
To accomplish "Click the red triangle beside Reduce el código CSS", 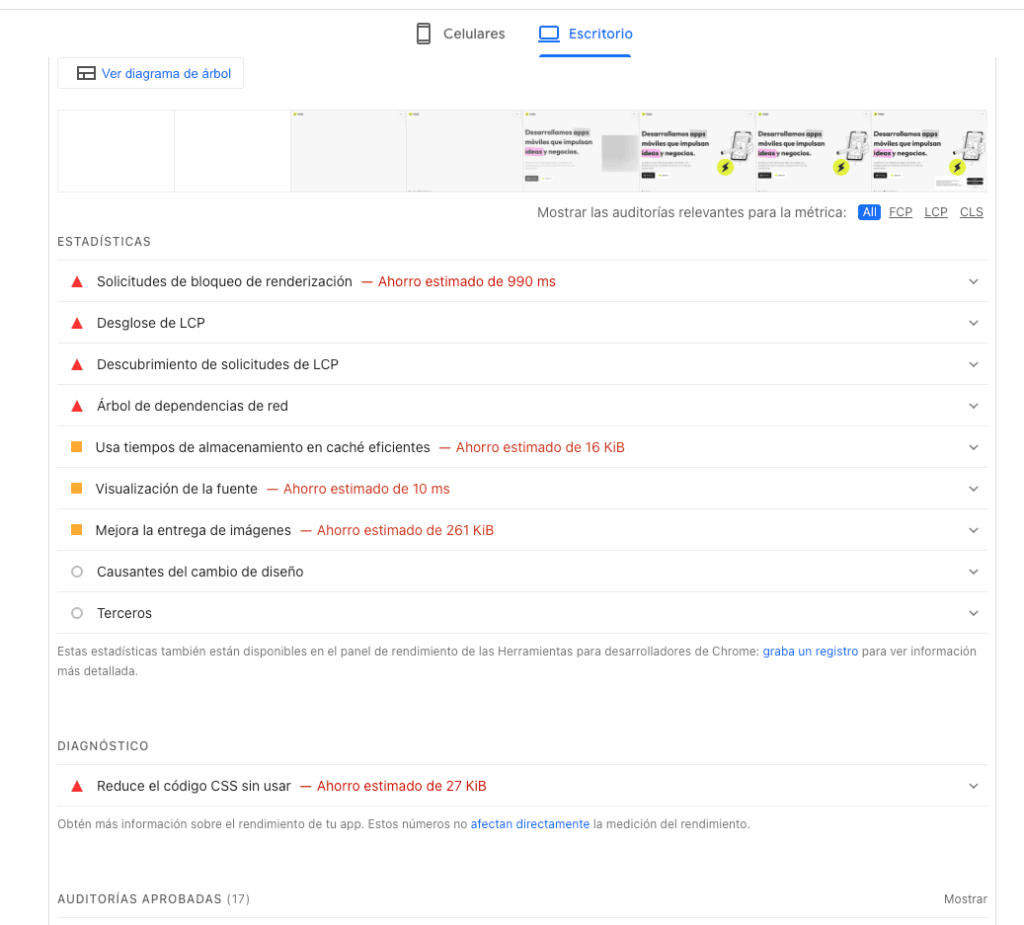I will [76, 785].
